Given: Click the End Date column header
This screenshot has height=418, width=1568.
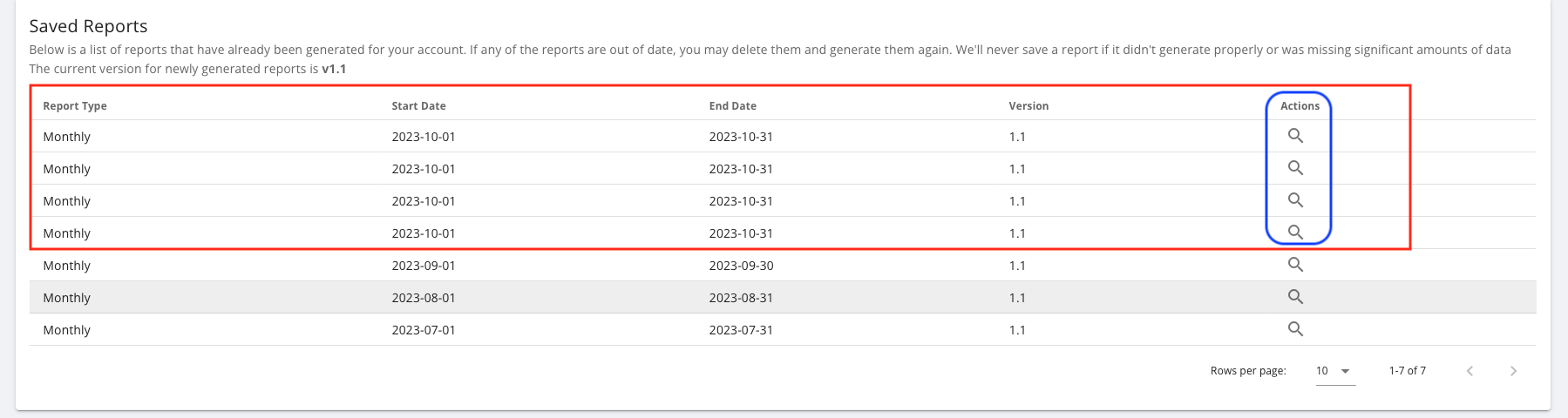Looking at the screenshot, I should pos(732,106).
